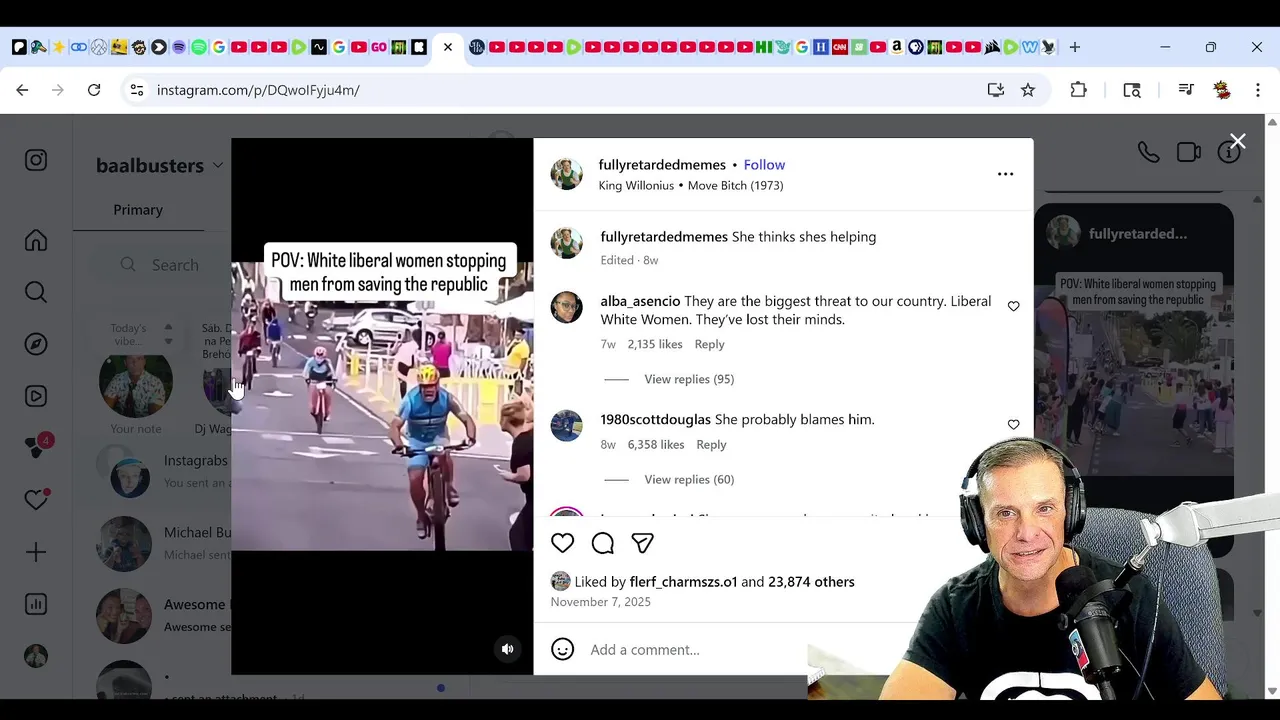Like the post with heart icon
The image size is (1280, 720).
pyautogui.click(x=563, y=543)
